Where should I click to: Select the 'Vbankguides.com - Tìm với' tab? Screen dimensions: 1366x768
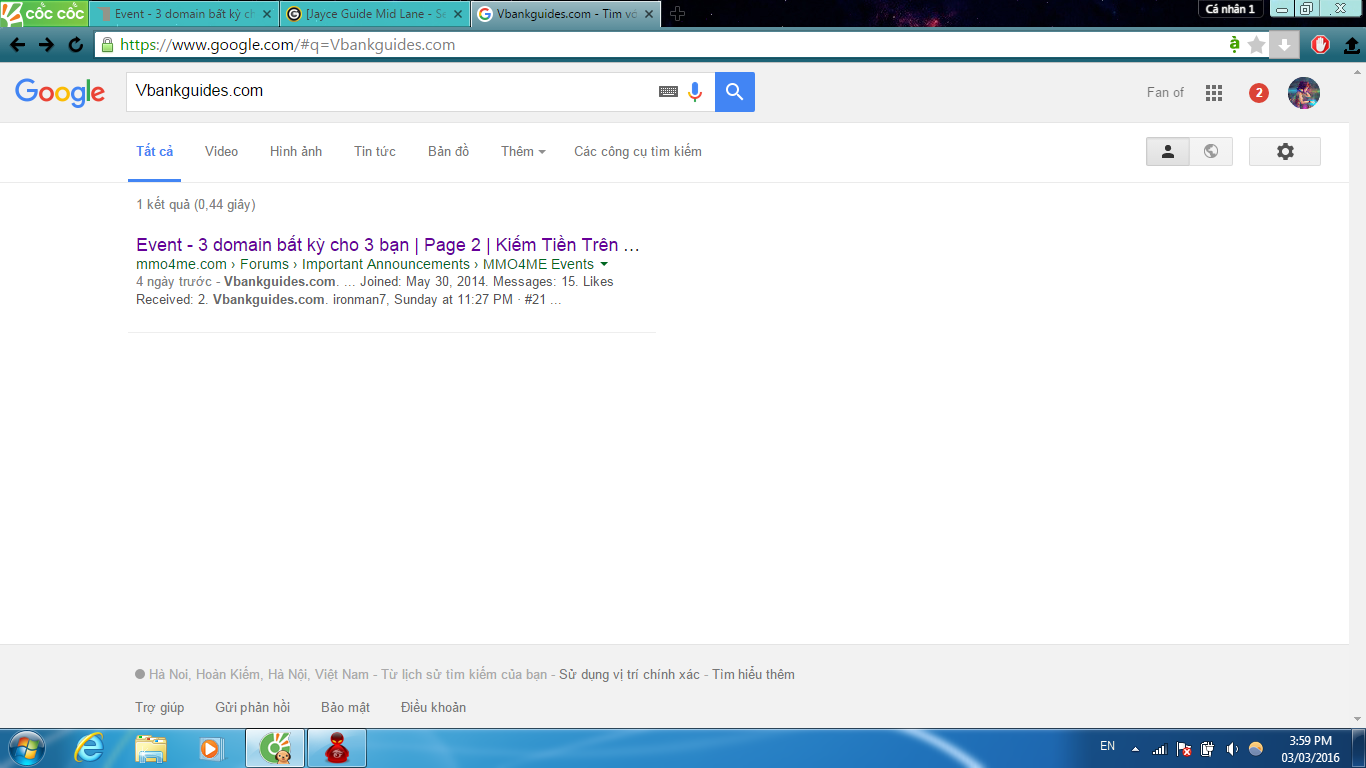(565, 14)
